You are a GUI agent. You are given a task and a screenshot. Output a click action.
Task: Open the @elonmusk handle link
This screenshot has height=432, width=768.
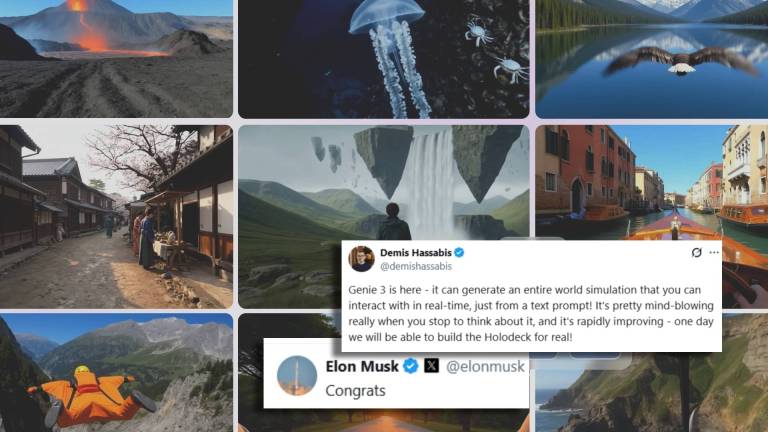coord(485,366)
